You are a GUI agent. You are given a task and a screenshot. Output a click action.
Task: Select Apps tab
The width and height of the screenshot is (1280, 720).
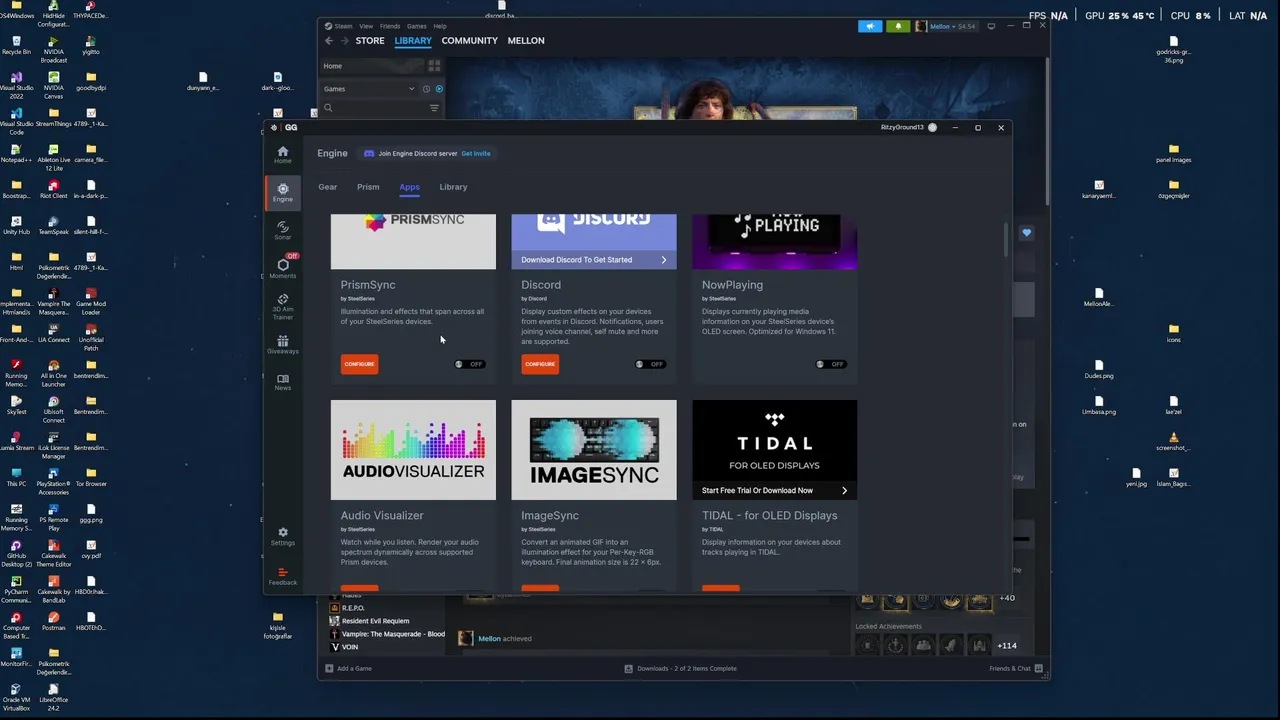pos(409,187)
